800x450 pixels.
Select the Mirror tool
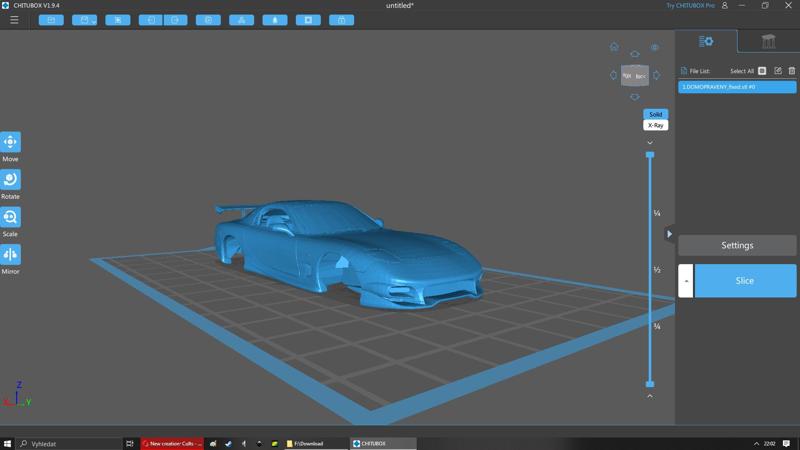click(10, 255)
